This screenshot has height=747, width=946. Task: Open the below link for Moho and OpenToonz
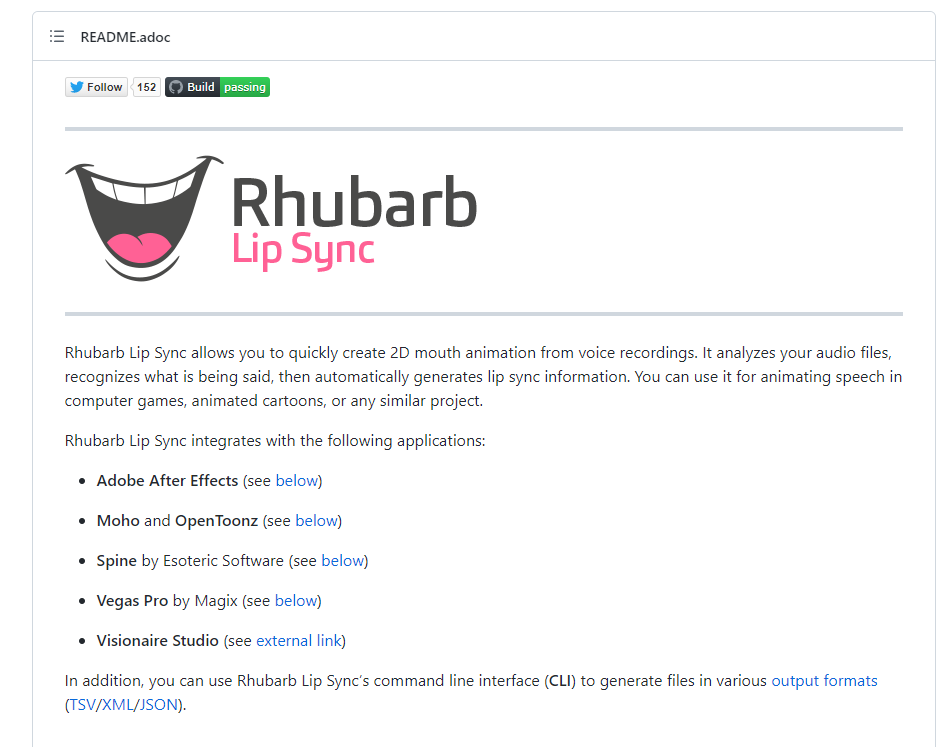pos(316,521)
